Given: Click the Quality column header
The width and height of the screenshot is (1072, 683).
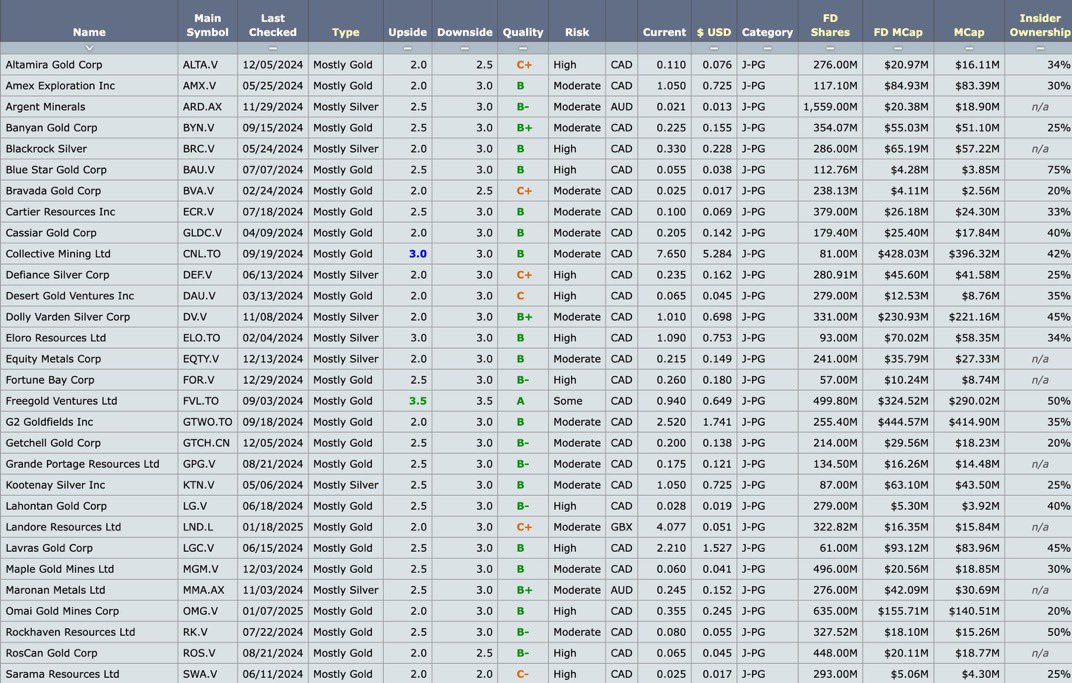Looking at the screenshot, I should click(523, 32).
